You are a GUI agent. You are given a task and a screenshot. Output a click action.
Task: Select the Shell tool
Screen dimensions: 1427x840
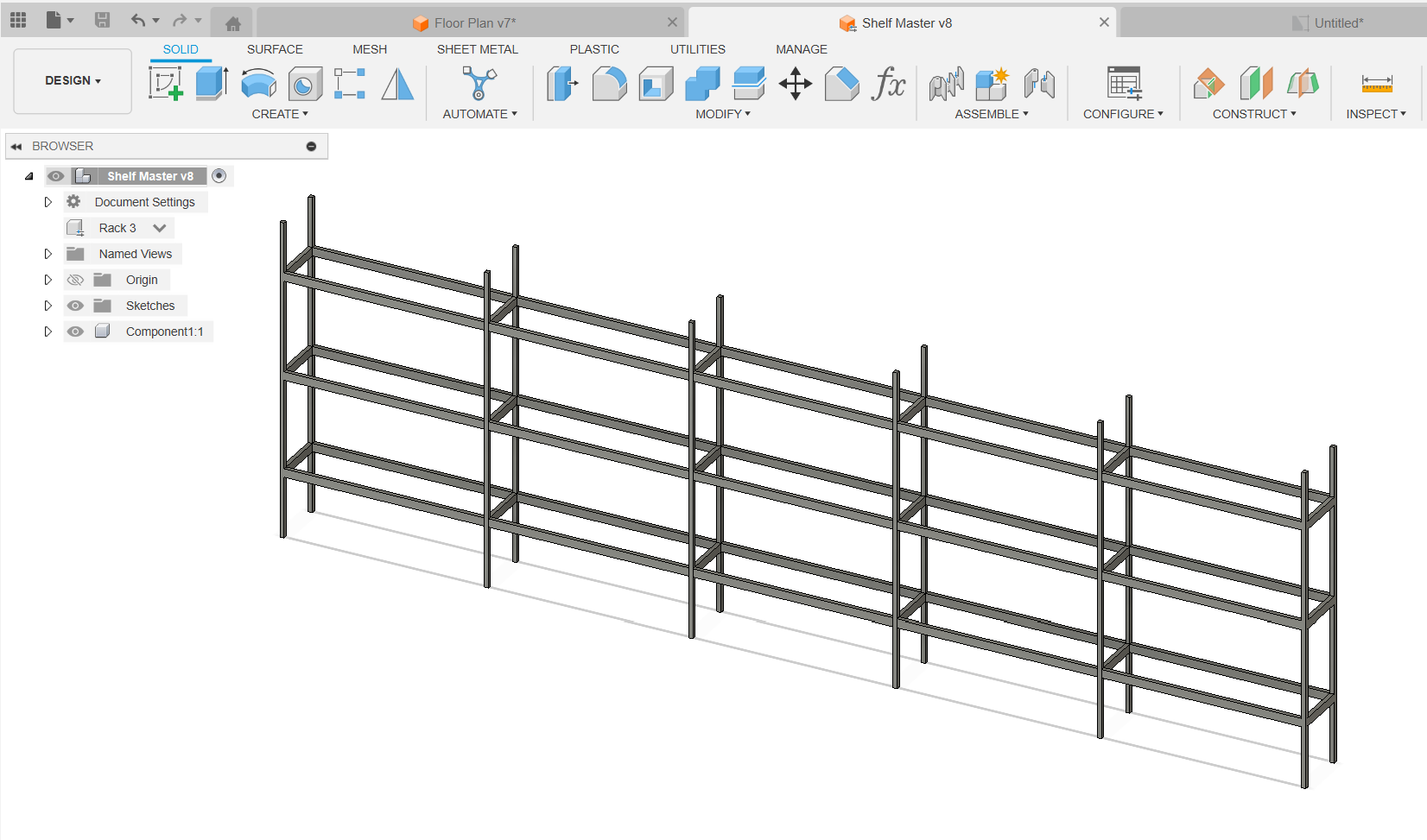656,84
